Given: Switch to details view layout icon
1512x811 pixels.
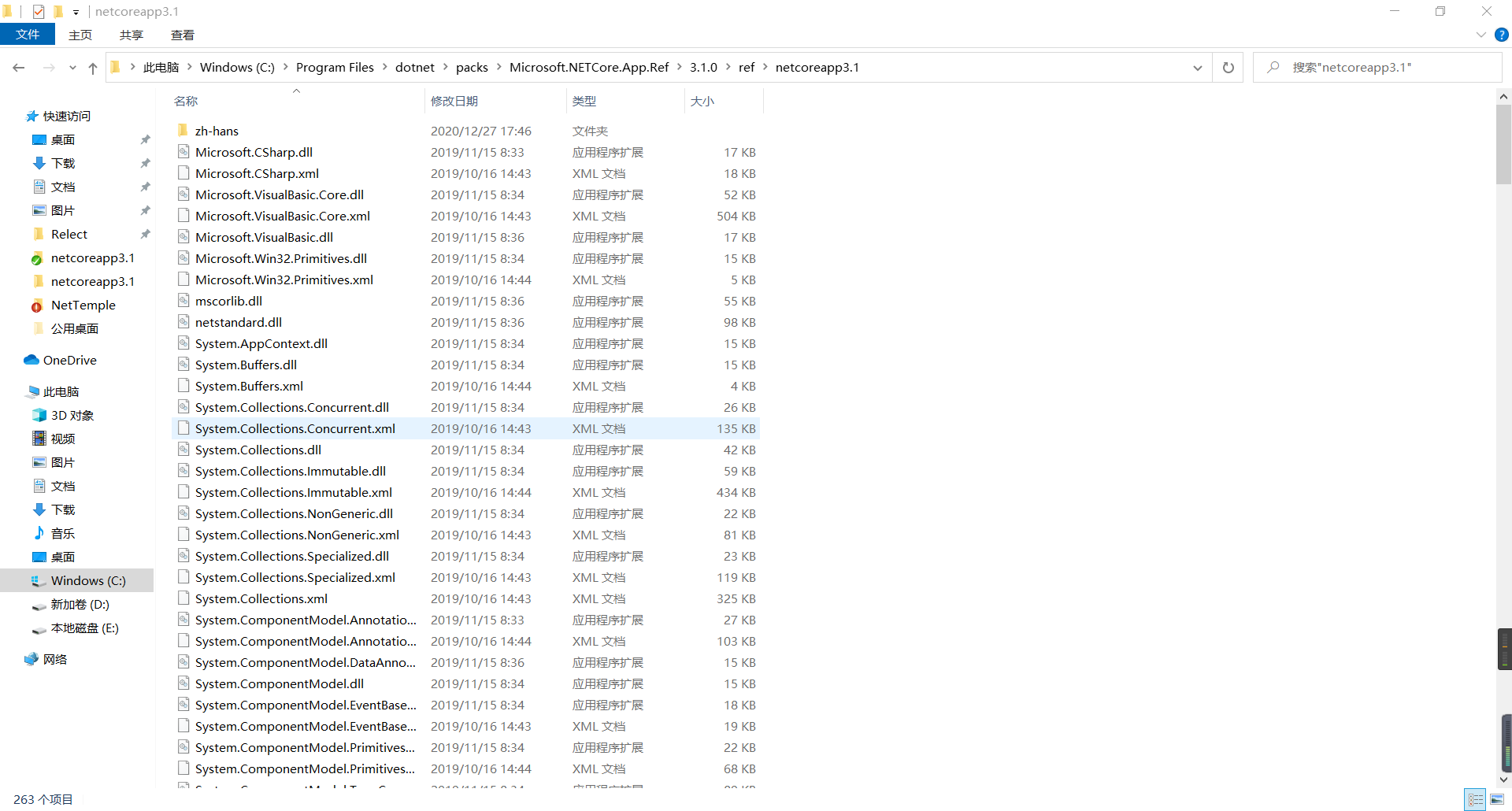Looking at the screenshot, I should [1476, 799].
